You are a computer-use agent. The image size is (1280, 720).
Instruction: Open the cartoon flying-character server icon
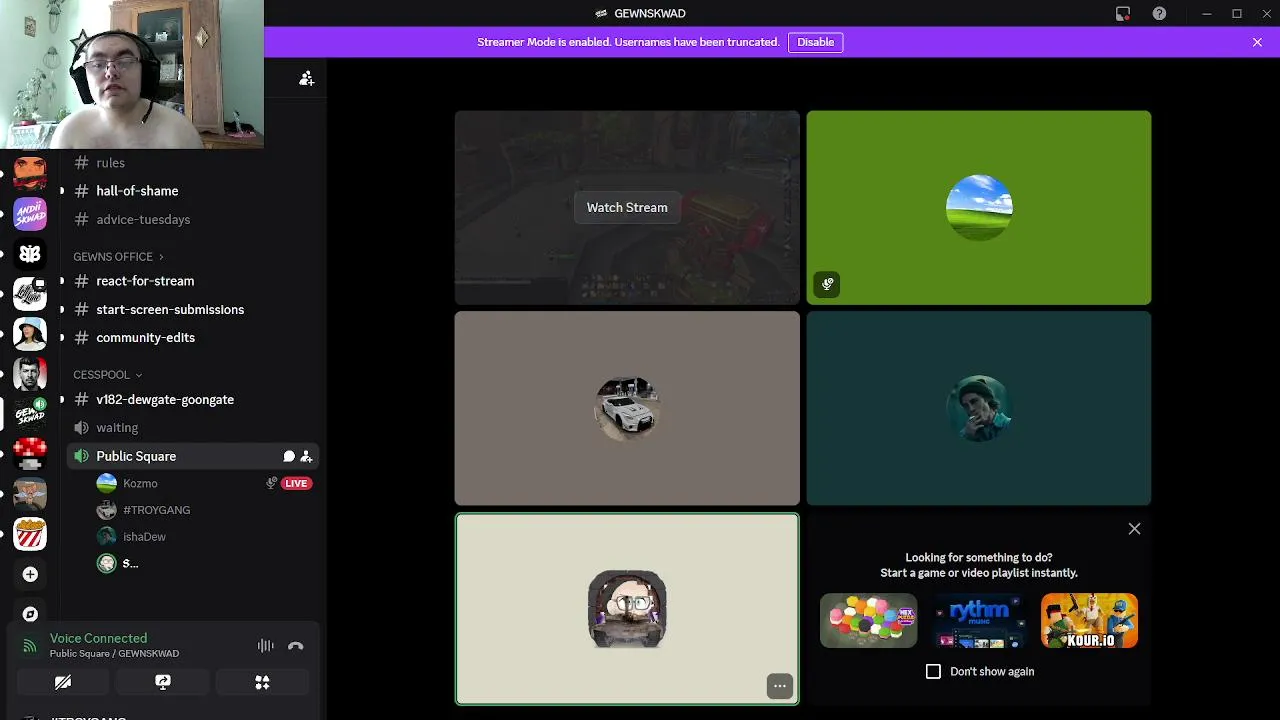pyautogui.click(x=30, y=494)
